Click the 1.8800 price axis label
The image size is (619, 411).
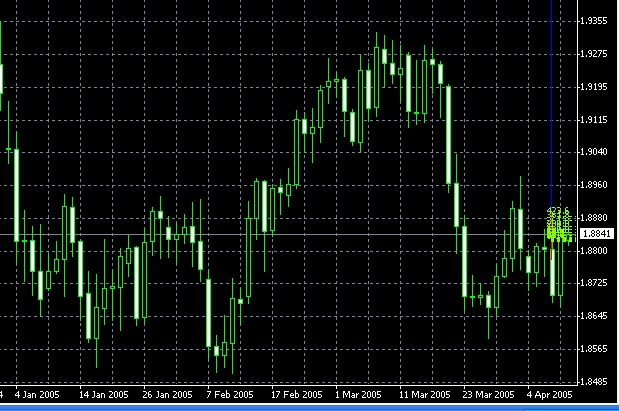(594, 251)
